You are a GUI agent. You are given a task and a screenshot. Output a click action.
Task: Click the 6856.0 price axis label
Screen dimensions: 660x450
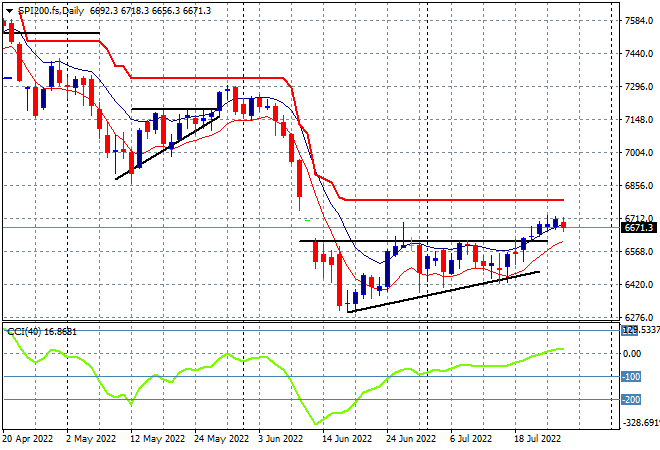639,186
